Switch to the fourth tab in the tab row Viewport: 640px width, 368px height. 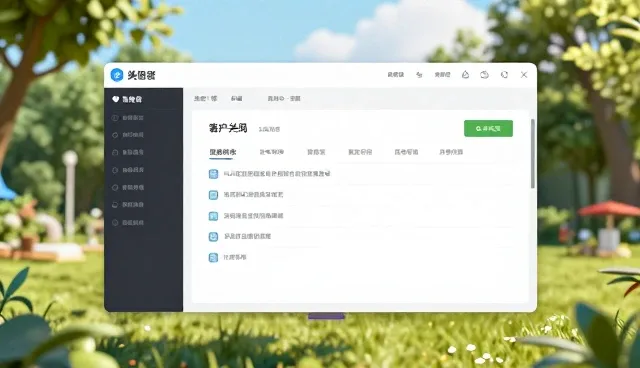click(360, 152)
